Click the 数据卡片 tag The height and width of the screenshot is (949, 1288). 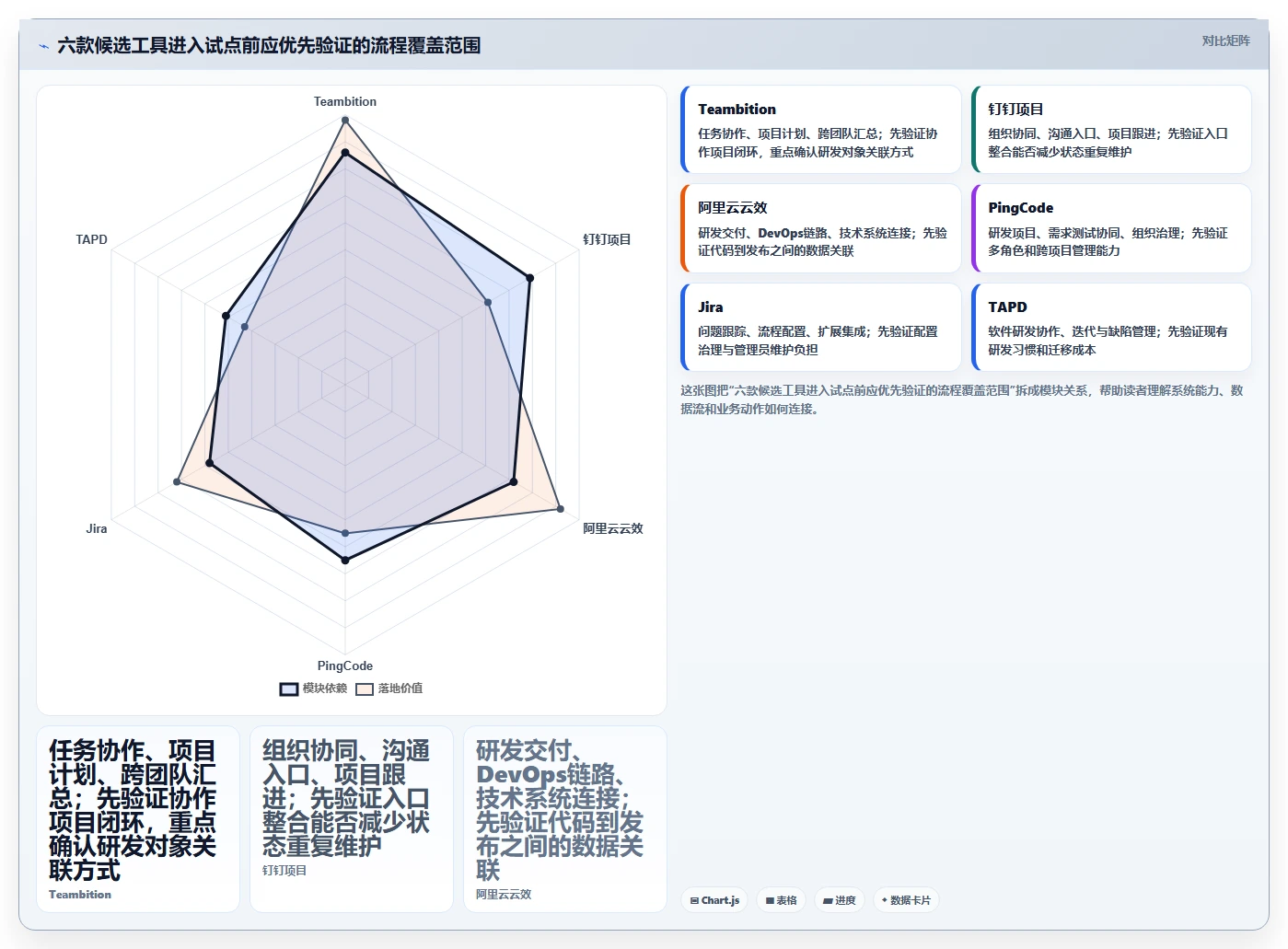[x=906, y=900]
